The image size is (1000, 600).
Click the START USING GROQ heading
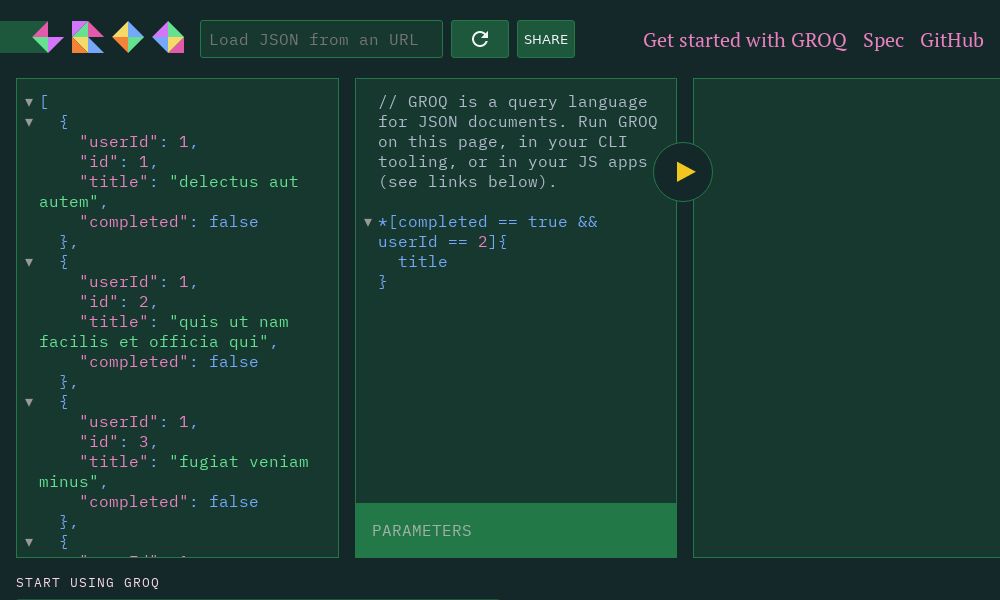click(x=87, y=582)
